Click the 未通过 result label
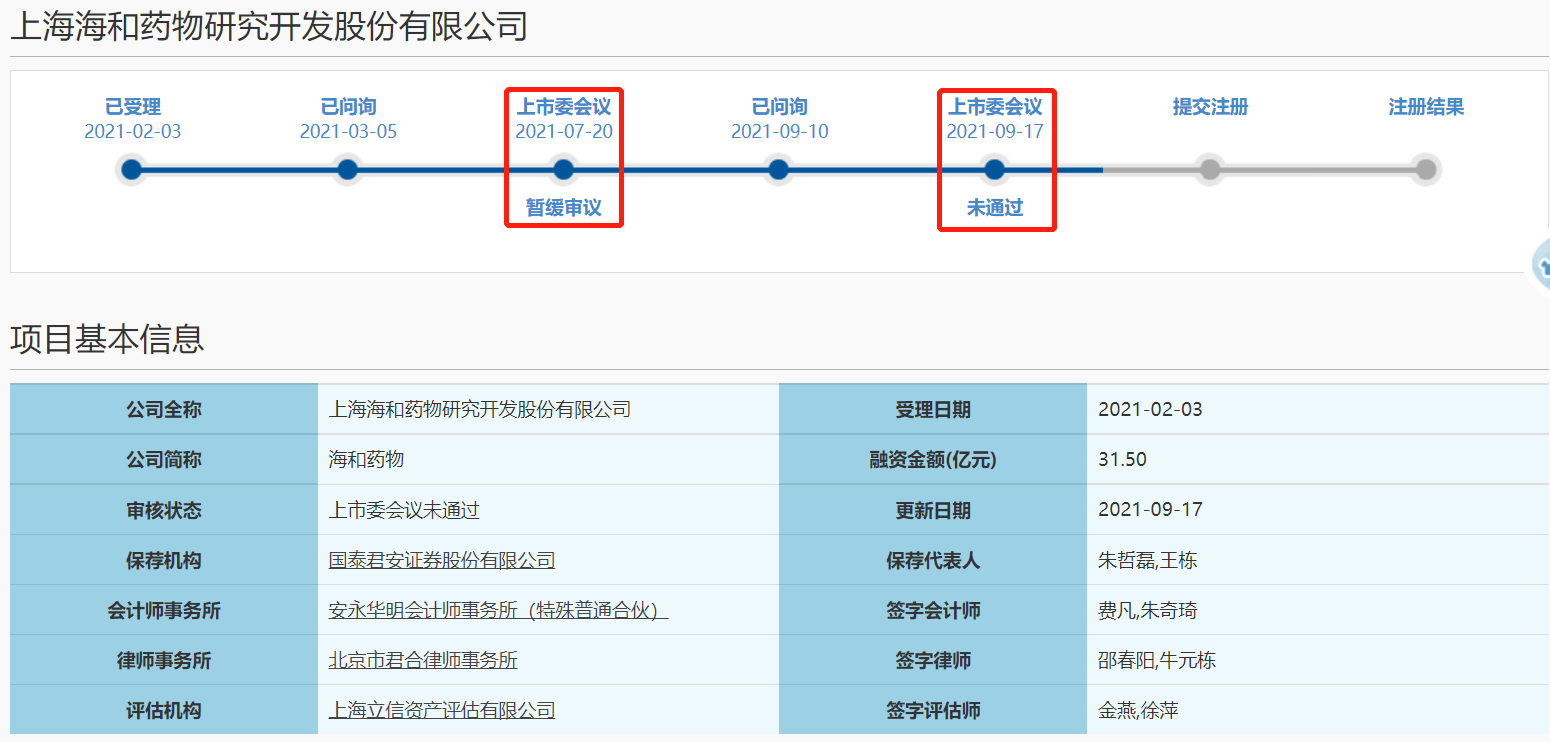Viewport: 1550px width, 742px height. 995,208
